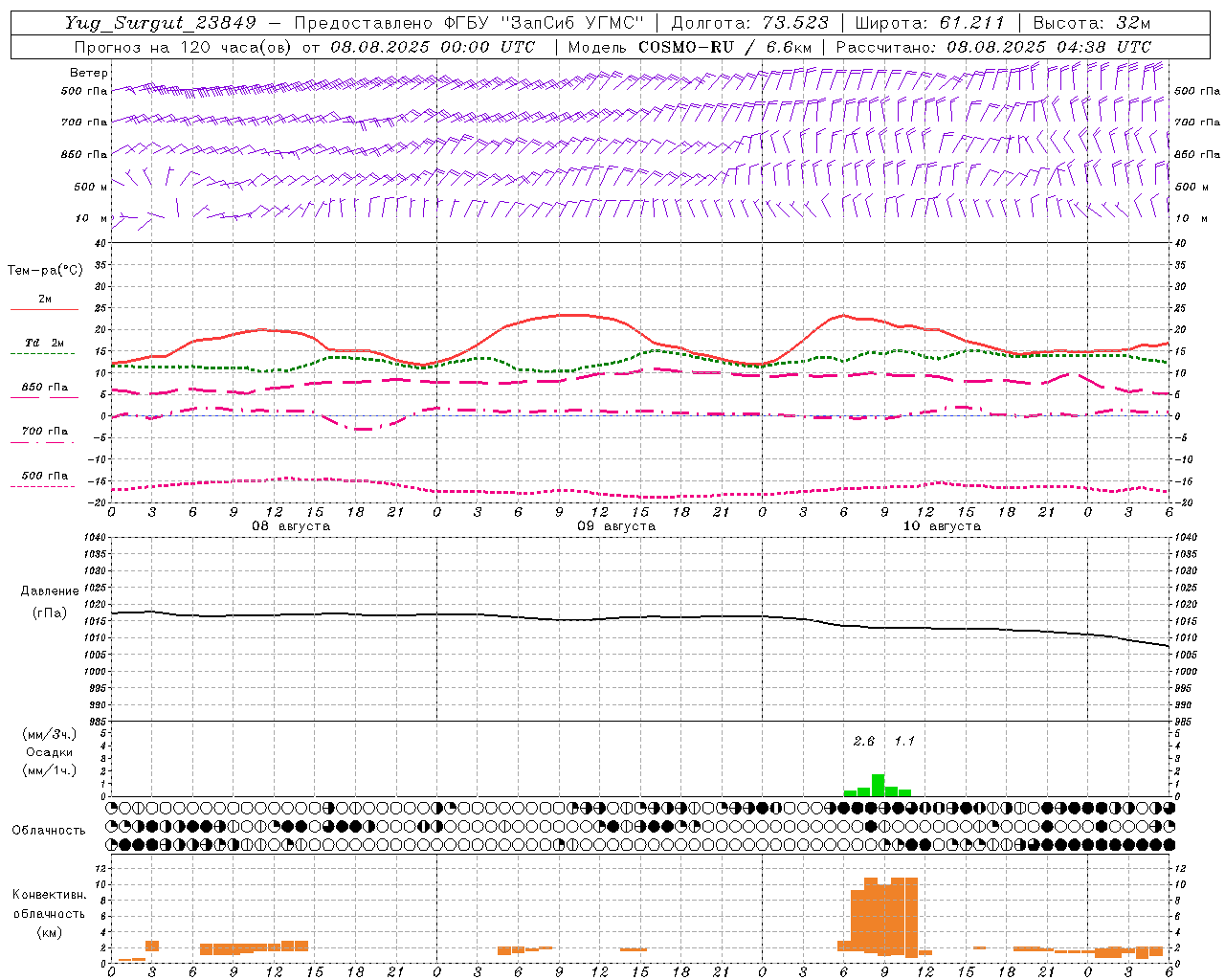
Task: Click the Рассчитано: 08.08.2025 04:38 UTC timestamp
Action: pyautogui.click(x=993, y=47)
